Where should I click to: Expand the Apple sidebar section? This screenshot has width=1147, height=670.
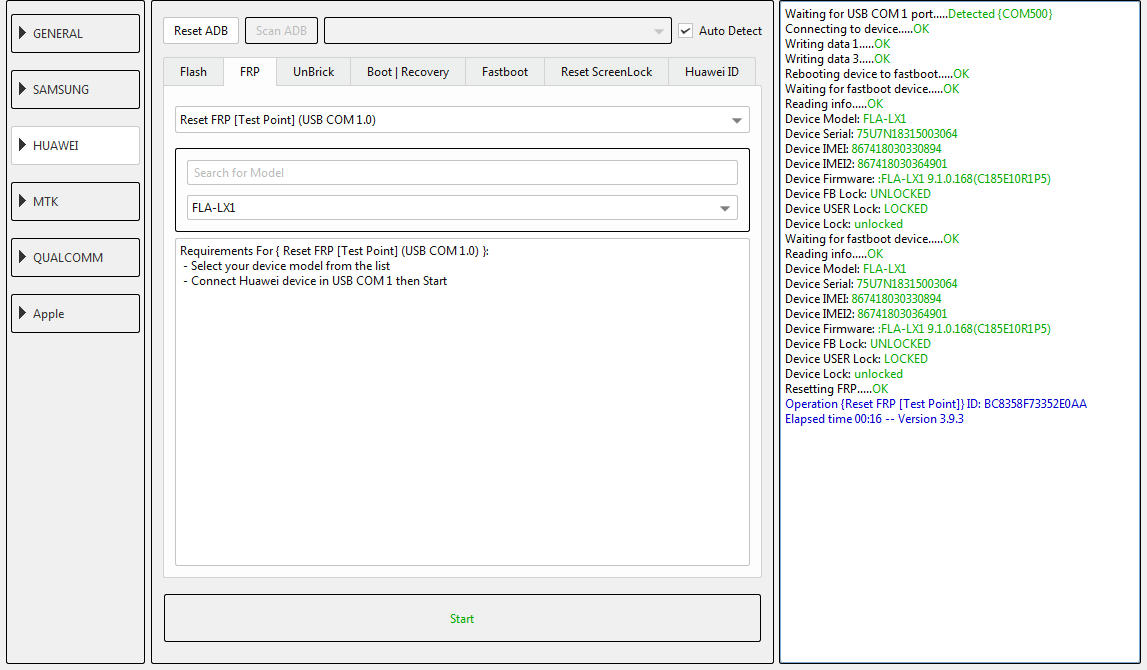point(75,314)
